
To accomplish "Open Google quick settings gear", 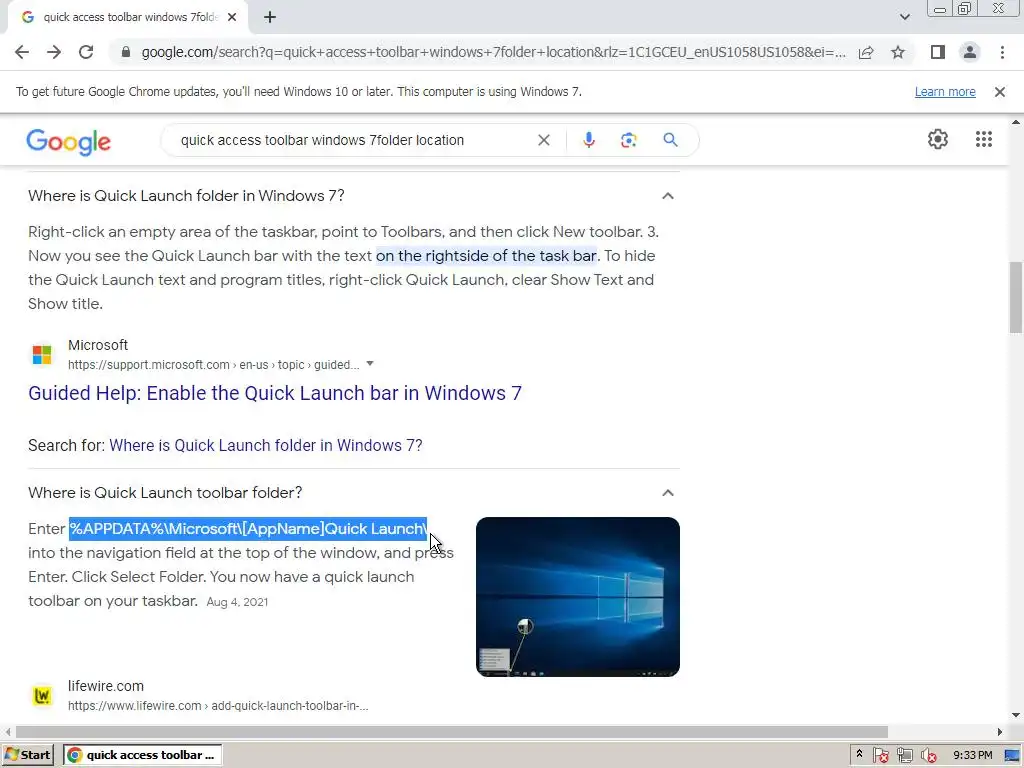I will pos(938,139).
